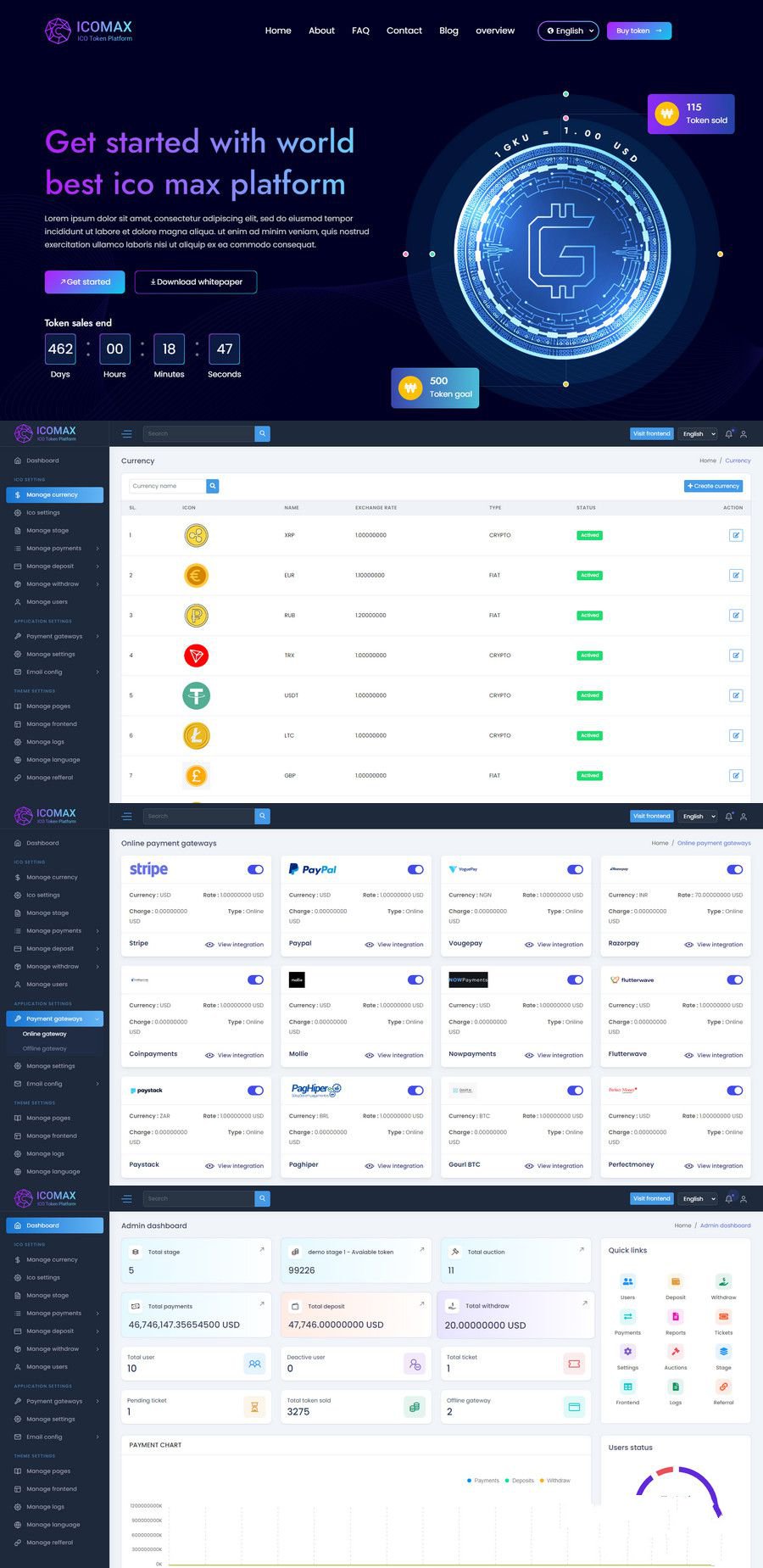Expand the Total payments card arrow

pos(261,1303)
